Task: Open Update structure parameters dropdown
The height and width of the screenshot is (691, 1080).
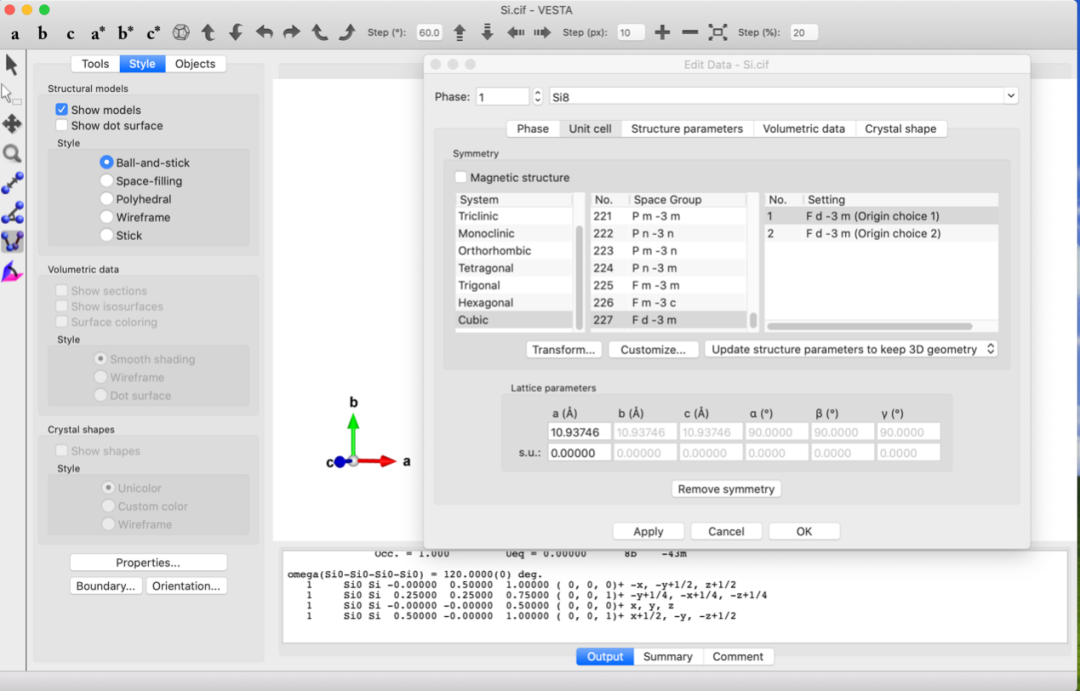Action: (851, 349)
